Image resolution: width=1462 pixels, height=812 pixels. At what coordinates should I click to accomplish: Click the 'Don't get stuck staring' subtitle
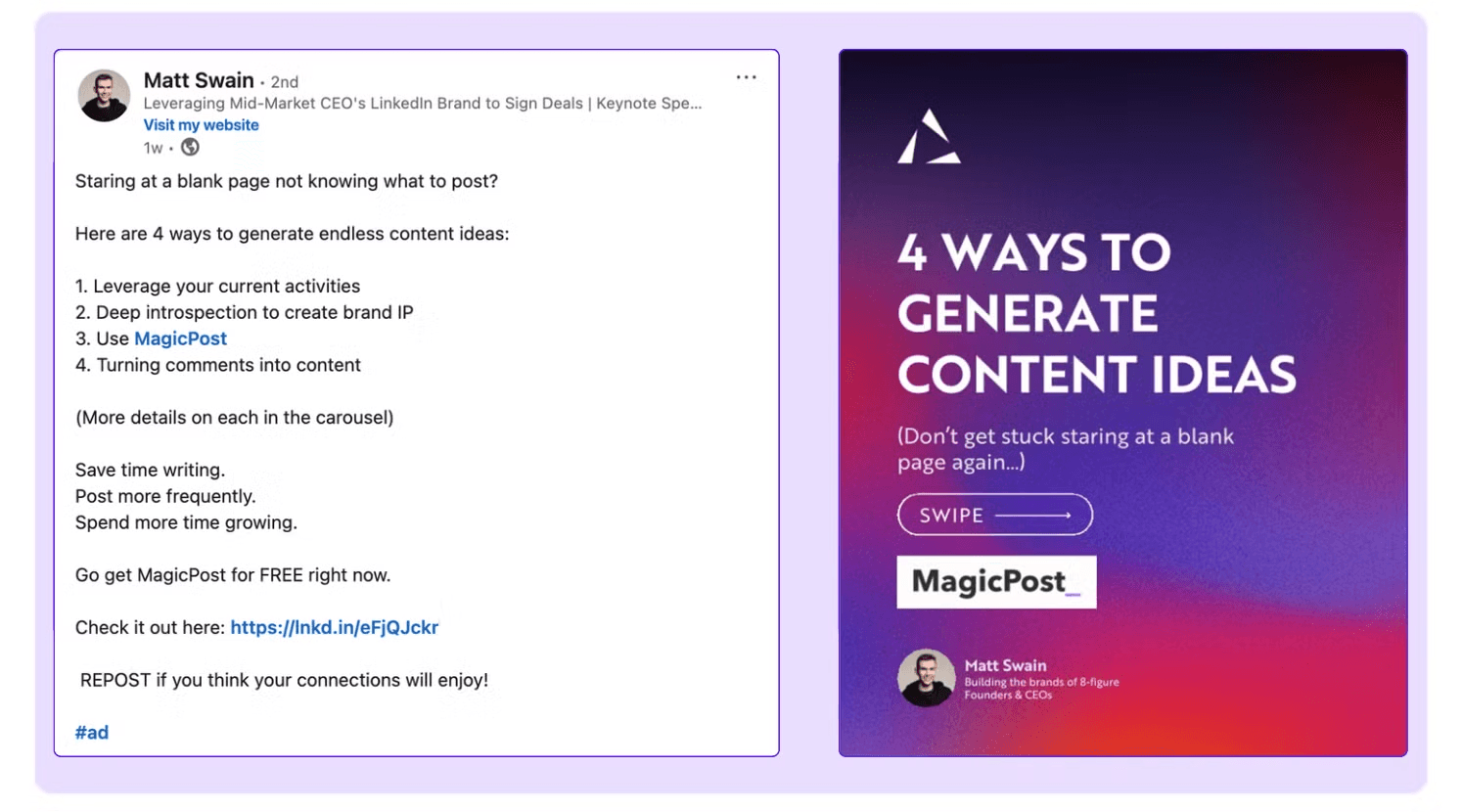(x=1066, y=449)
